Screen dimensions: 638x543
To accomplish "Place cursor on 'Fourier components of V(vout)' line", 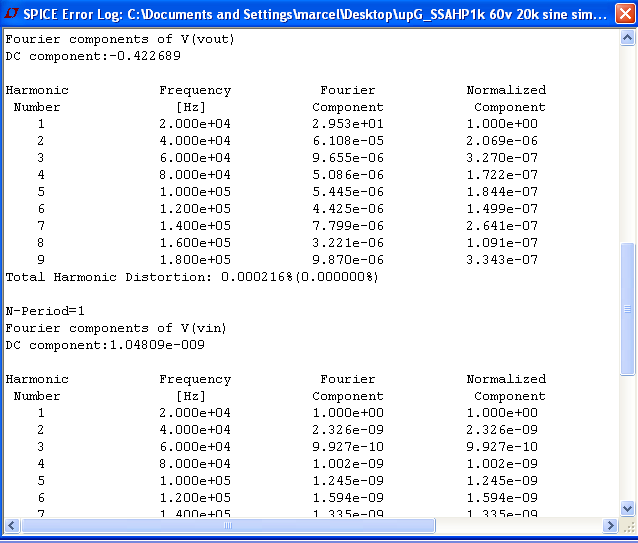I will point(120,39).
